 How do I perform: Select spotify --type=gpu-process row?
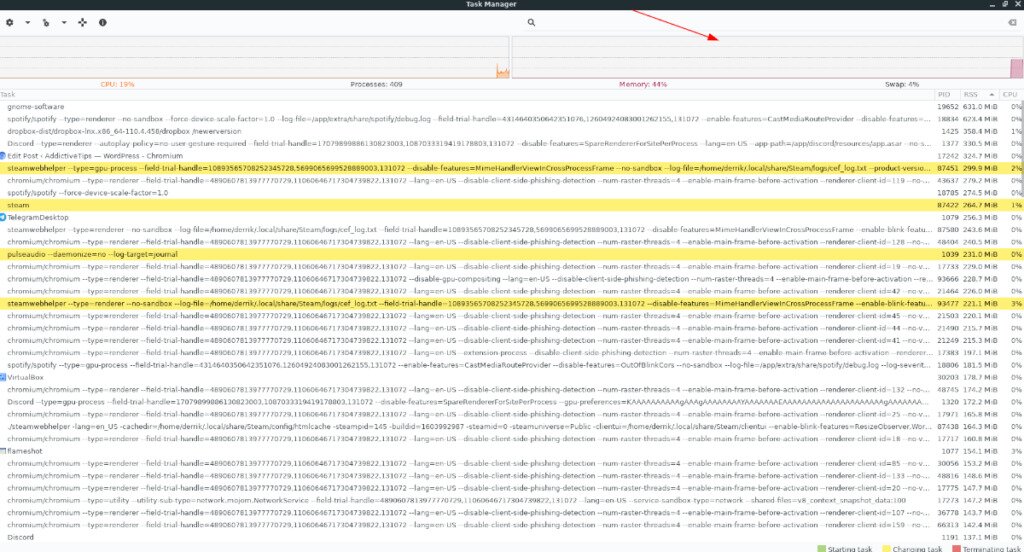pyautogui.click(x=512, y=365)
